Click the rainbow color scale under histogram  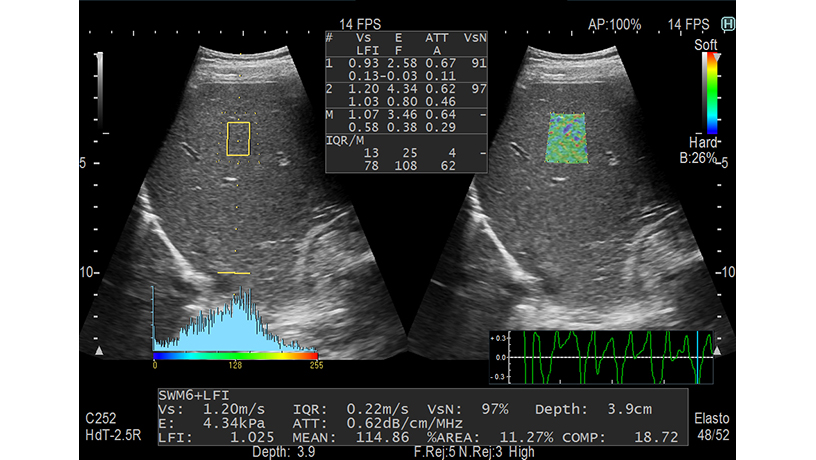(x=235, y=354)
